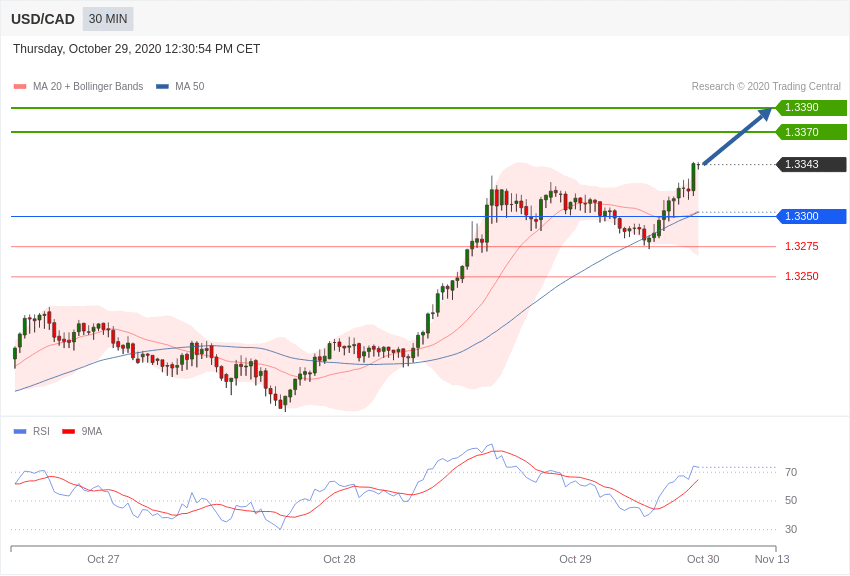
Task: Click the RSI legend label
Action: tap(41, 431)
